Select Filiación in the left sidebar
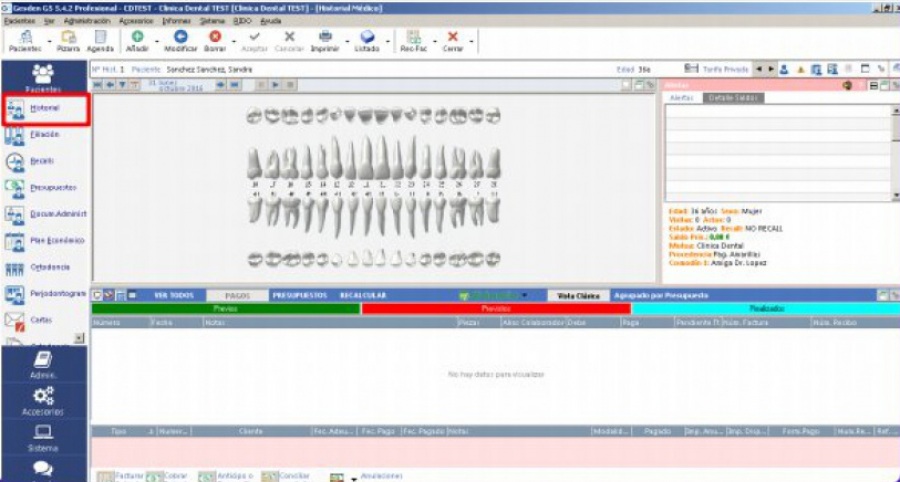Screen dimensions: 900x482 45,134
